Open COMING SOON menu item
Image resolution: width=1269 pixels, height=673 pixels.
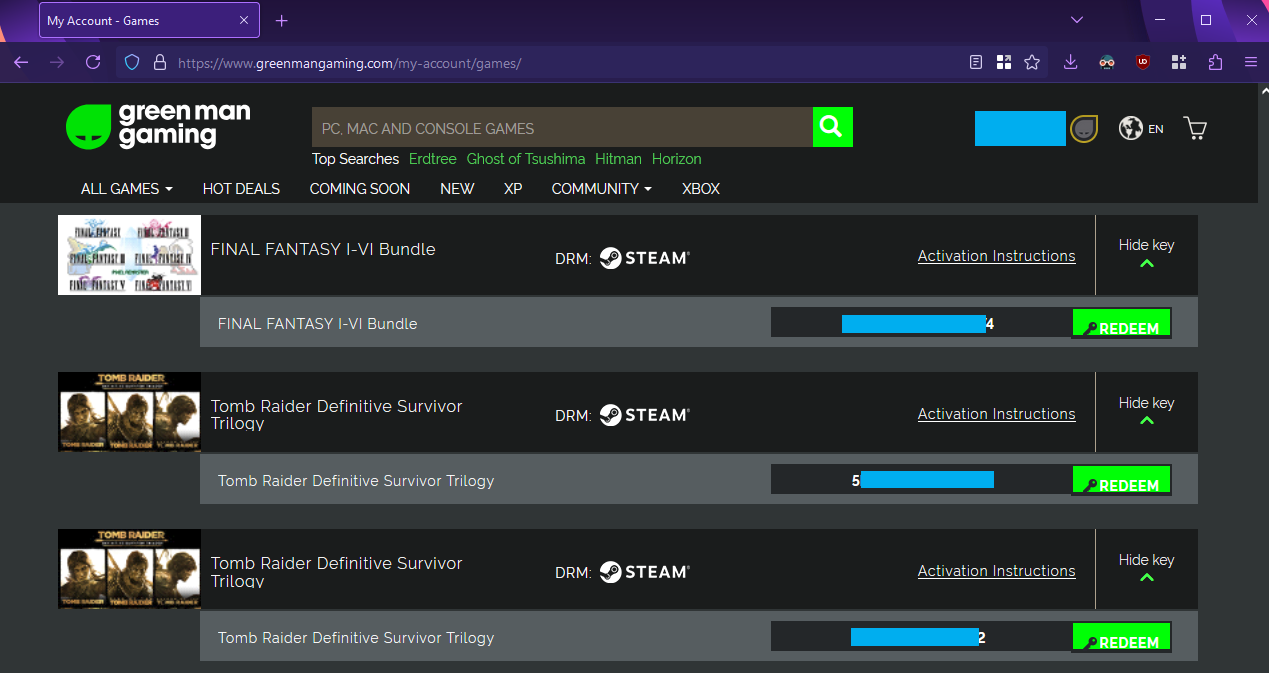coord(360,188)
